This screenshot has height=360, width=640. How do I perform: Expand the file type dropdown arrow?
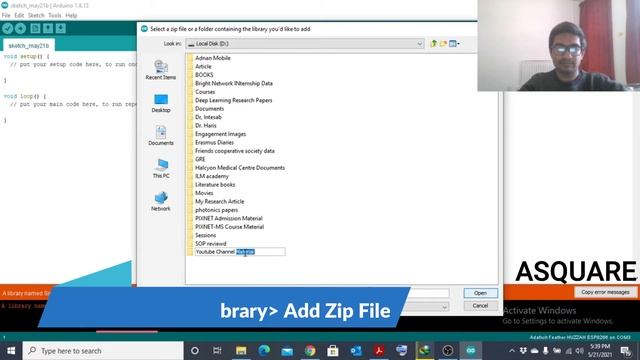(x=444, y=307)
